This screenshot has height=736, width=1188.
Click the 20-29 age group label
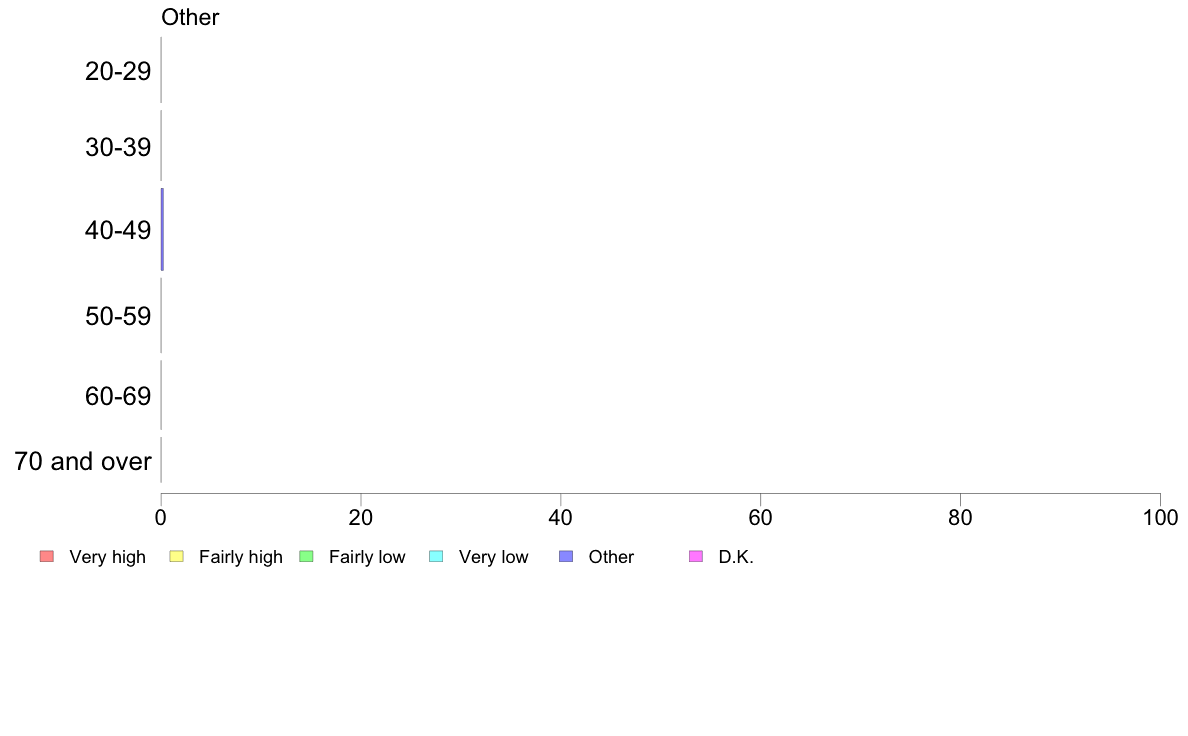[117, 71]
